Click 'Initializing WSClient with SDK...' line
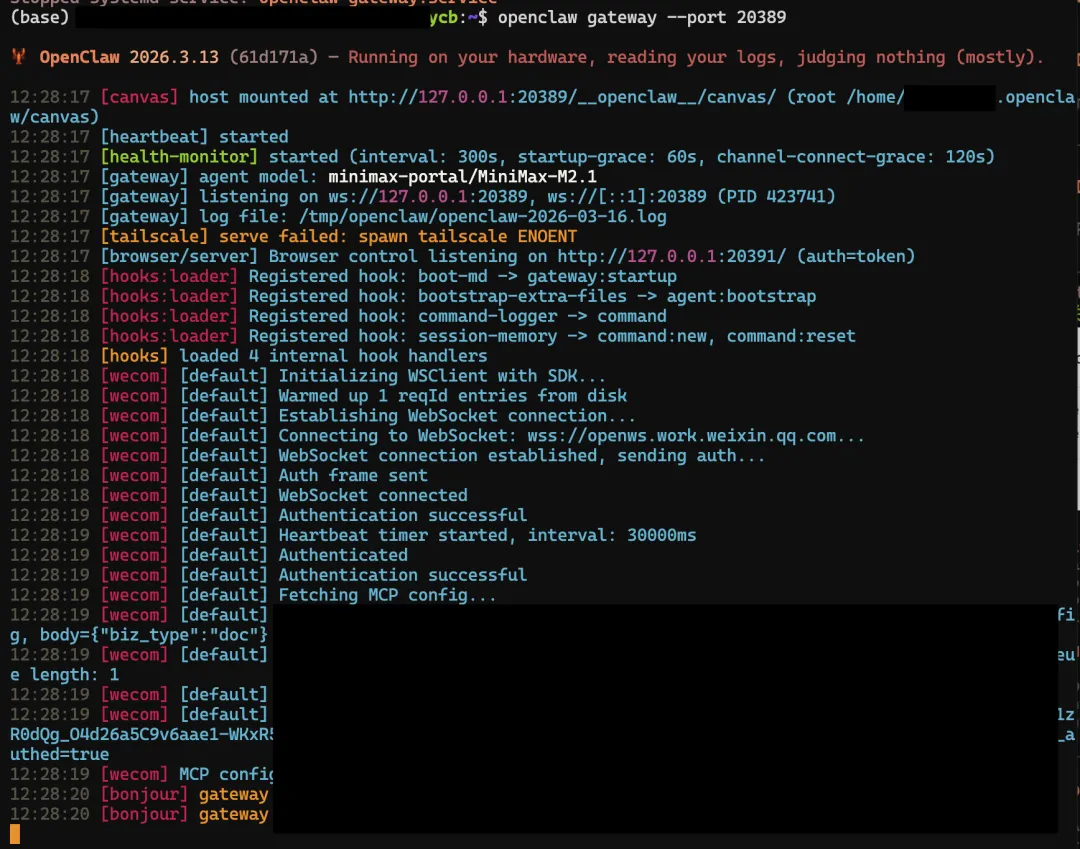The image size is (1080, 849). tap(442, 377)
